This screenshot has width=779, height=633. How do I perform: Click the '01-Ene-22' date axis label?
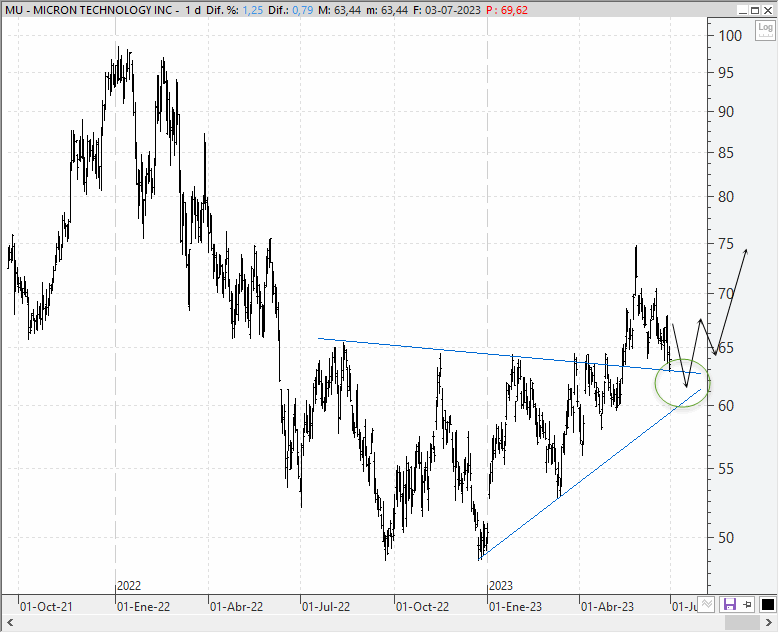click(143, 607)
